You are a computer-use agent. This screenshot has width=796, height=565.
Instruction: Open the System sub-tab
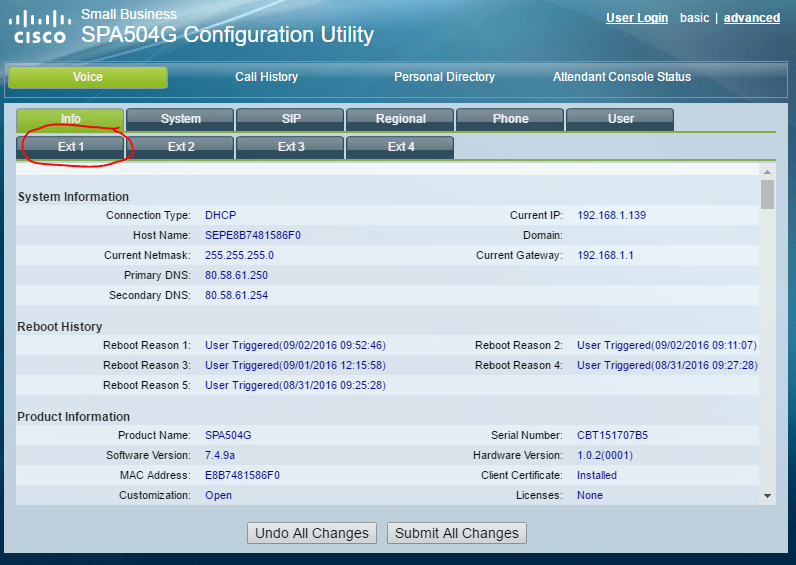(x=180, y=119)
